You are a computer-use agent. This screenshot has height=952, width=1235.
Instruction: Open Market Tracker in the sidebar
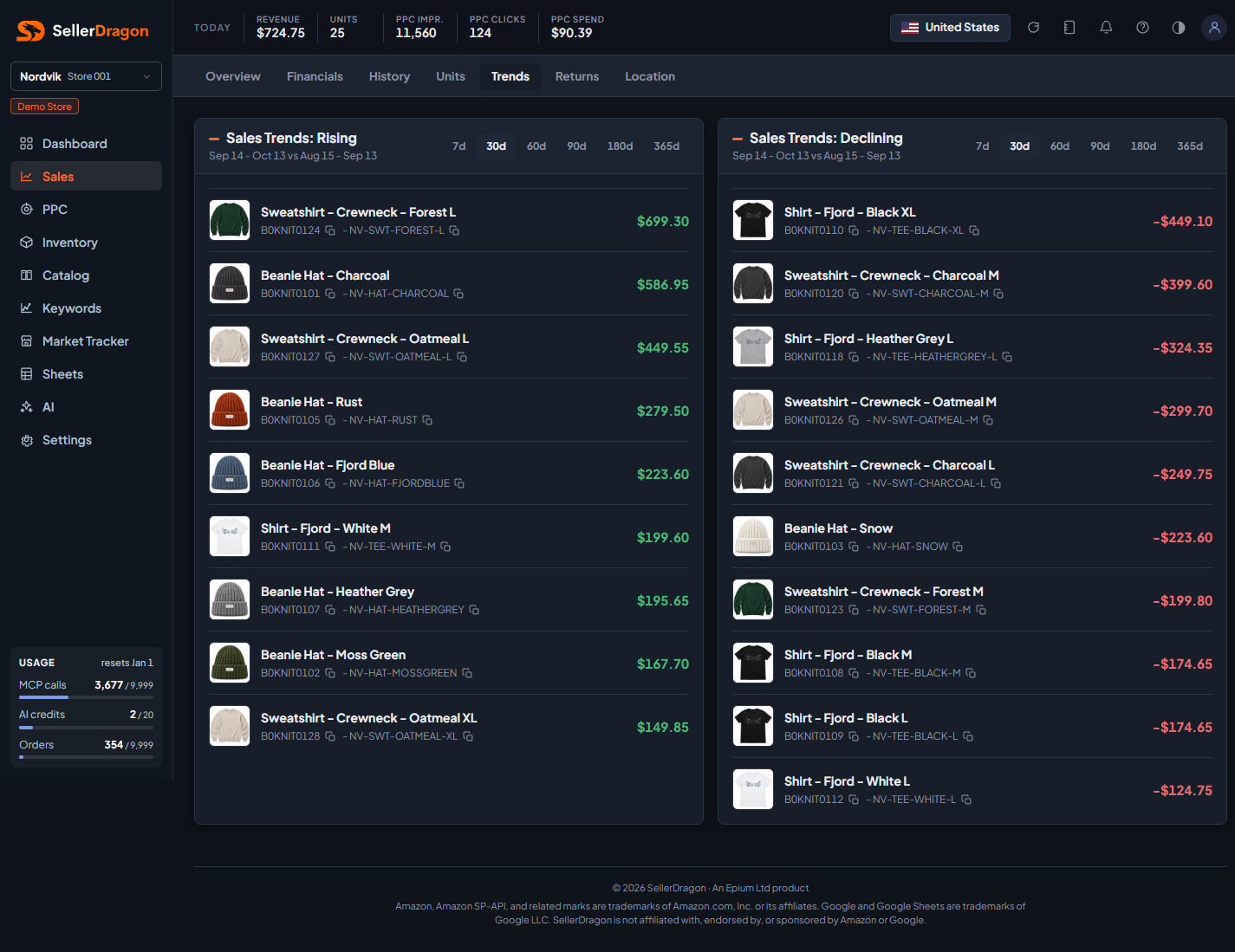[86, 341]
